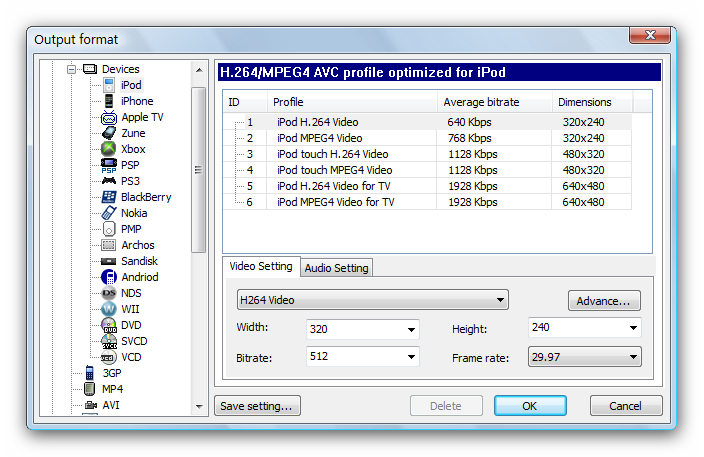Pick the Zune device icon
The height and width of the screenshot is (457, 704).
(109, 133)
